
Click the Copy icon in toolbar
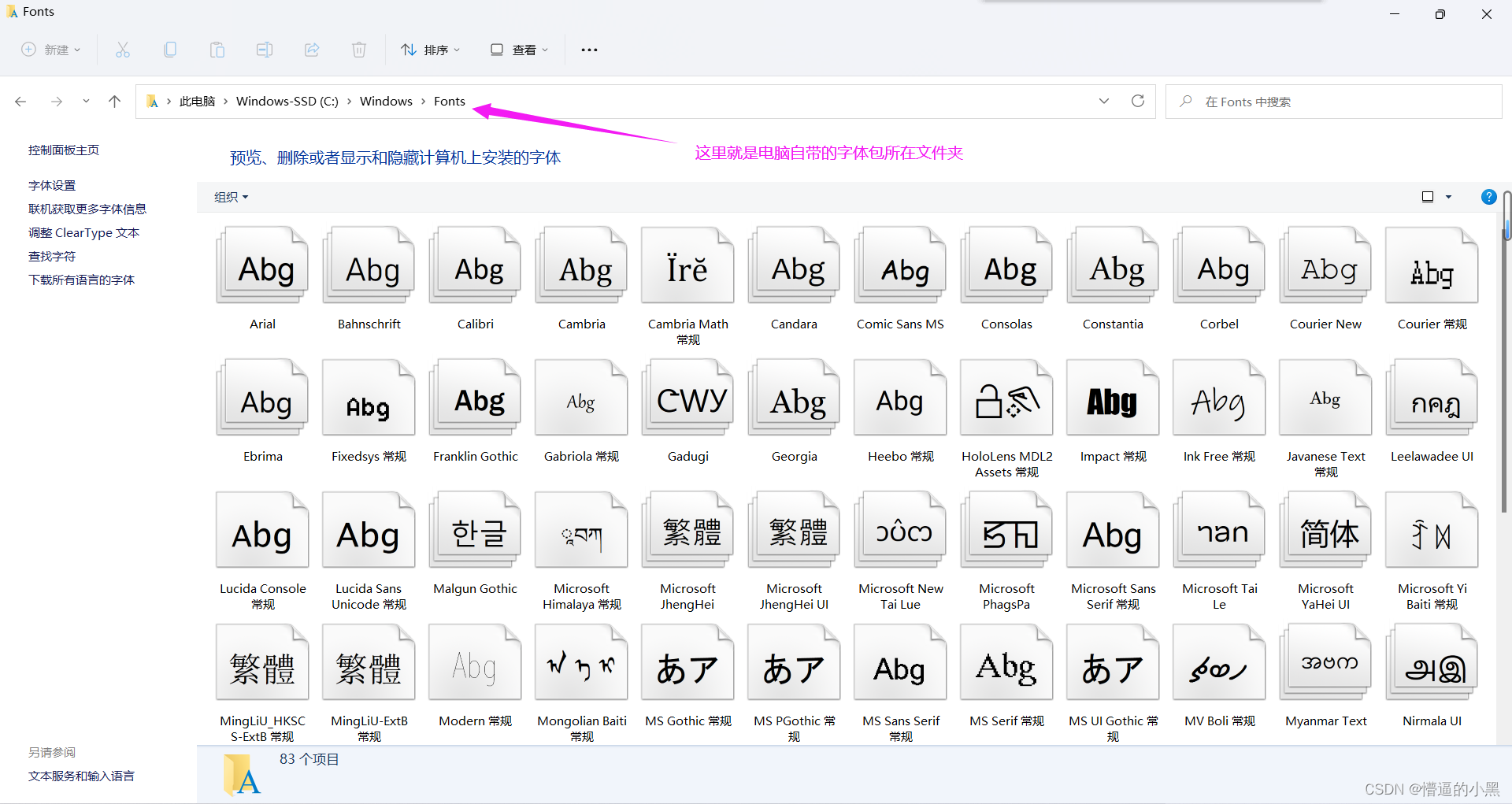170,50
